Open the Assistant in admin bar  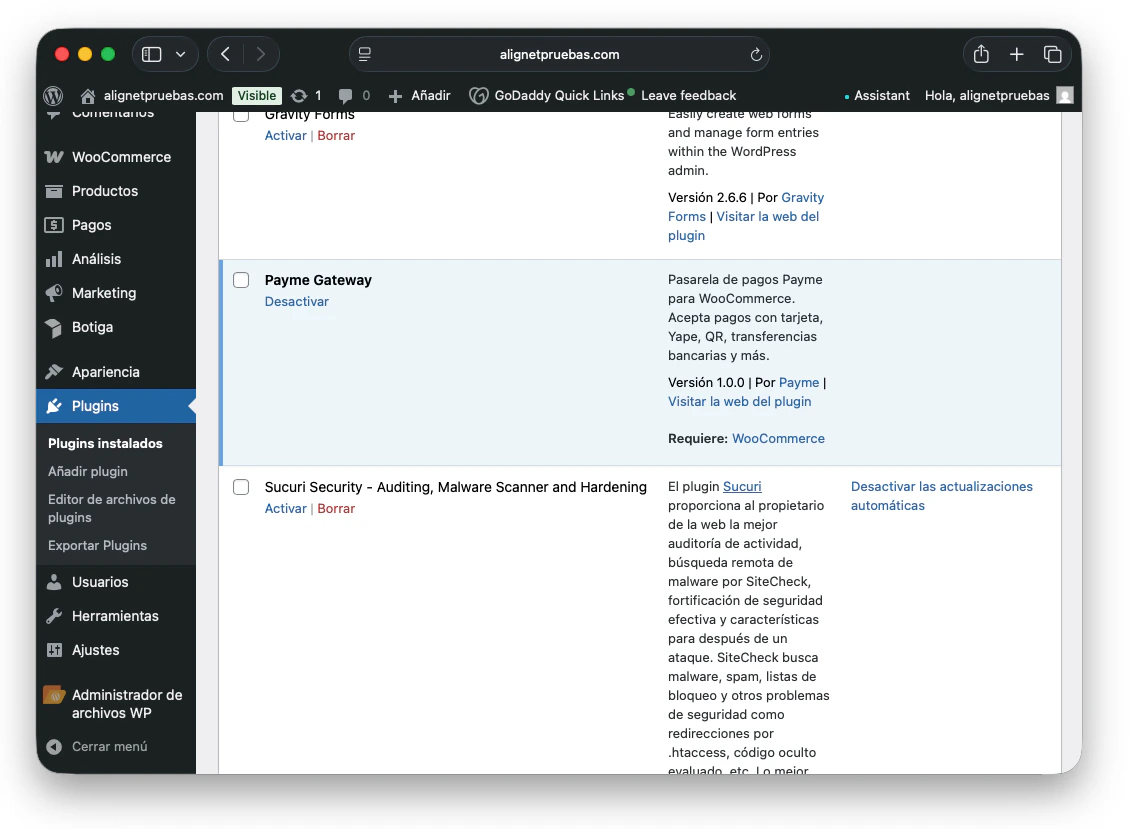coord(877,95)
